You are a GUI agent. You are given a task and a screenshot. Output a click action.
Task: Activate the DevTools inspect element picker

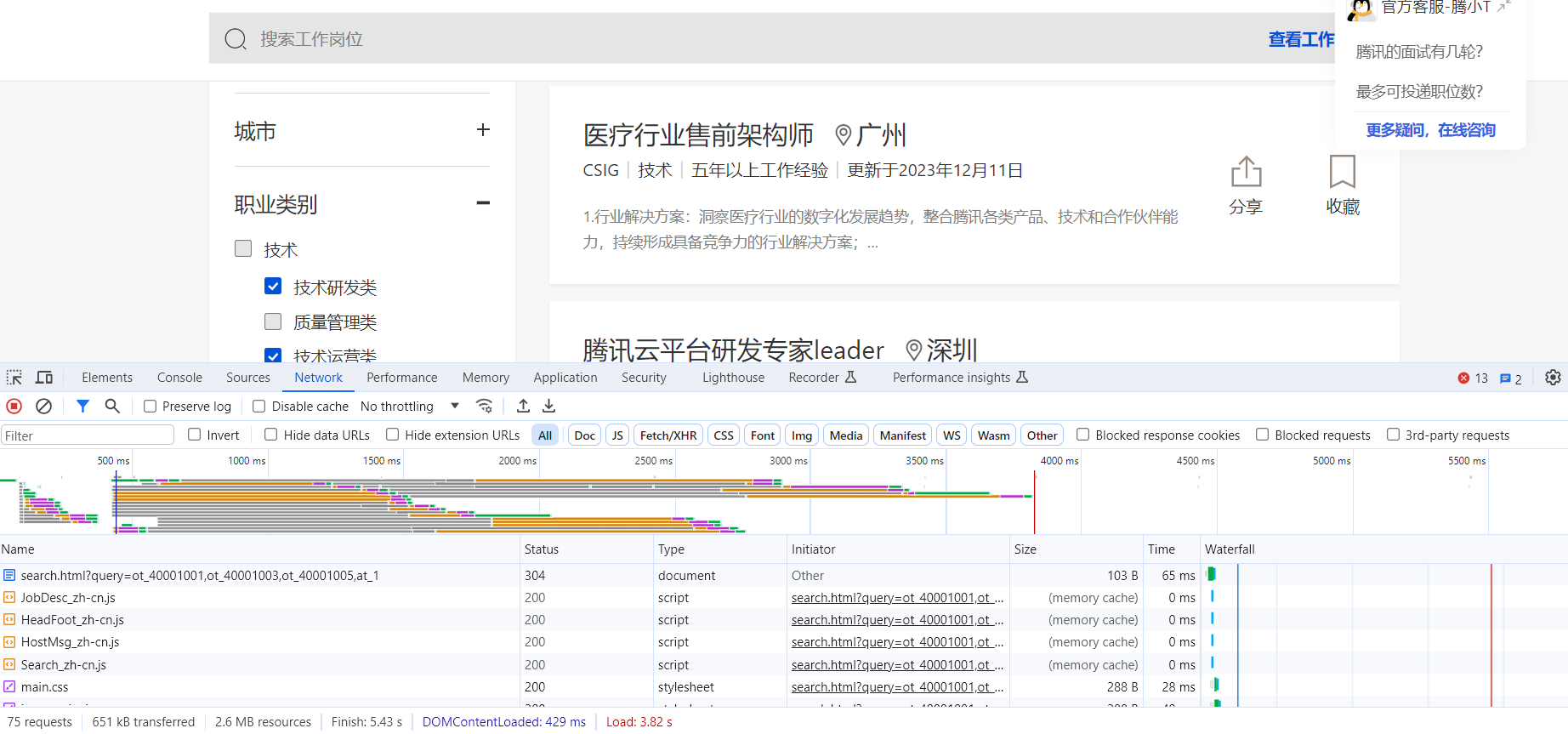(x=14, y=378)
